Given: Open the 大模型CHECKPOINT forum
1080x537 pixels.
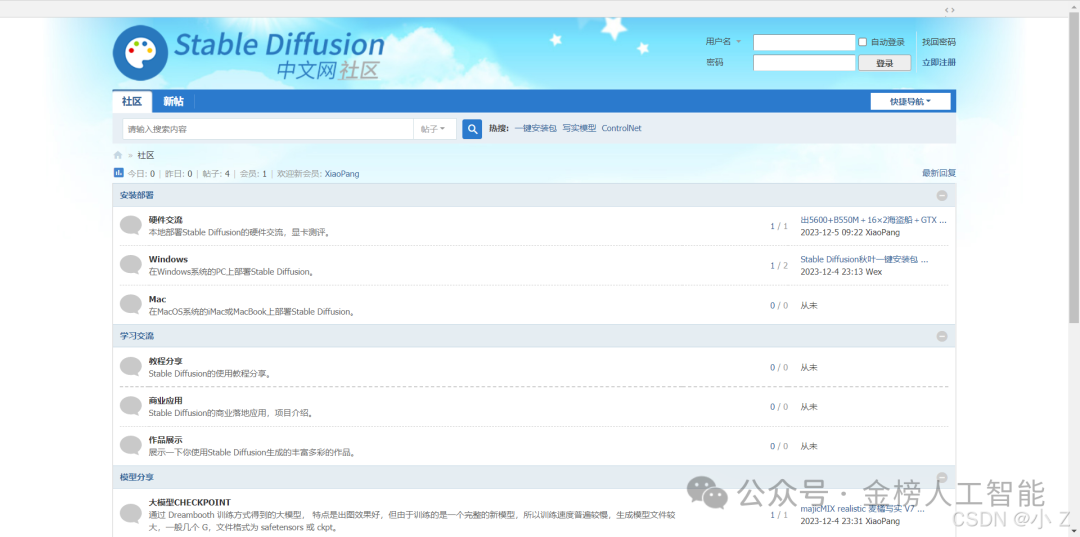Looking at the screenshot, I should (x=189, y=502).
